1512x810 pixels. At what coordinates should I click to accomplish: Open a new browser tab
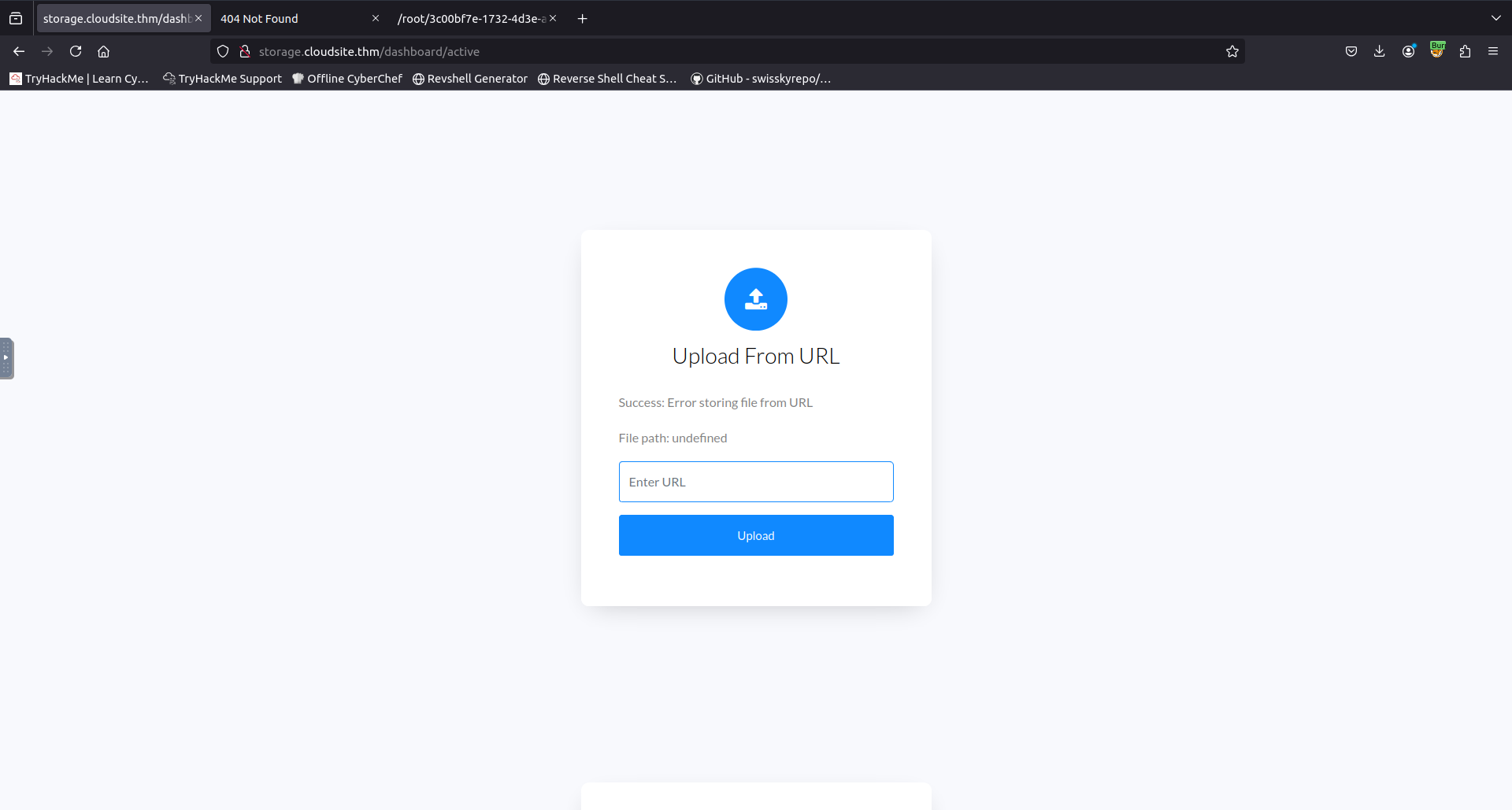click(x=582, y=18)
